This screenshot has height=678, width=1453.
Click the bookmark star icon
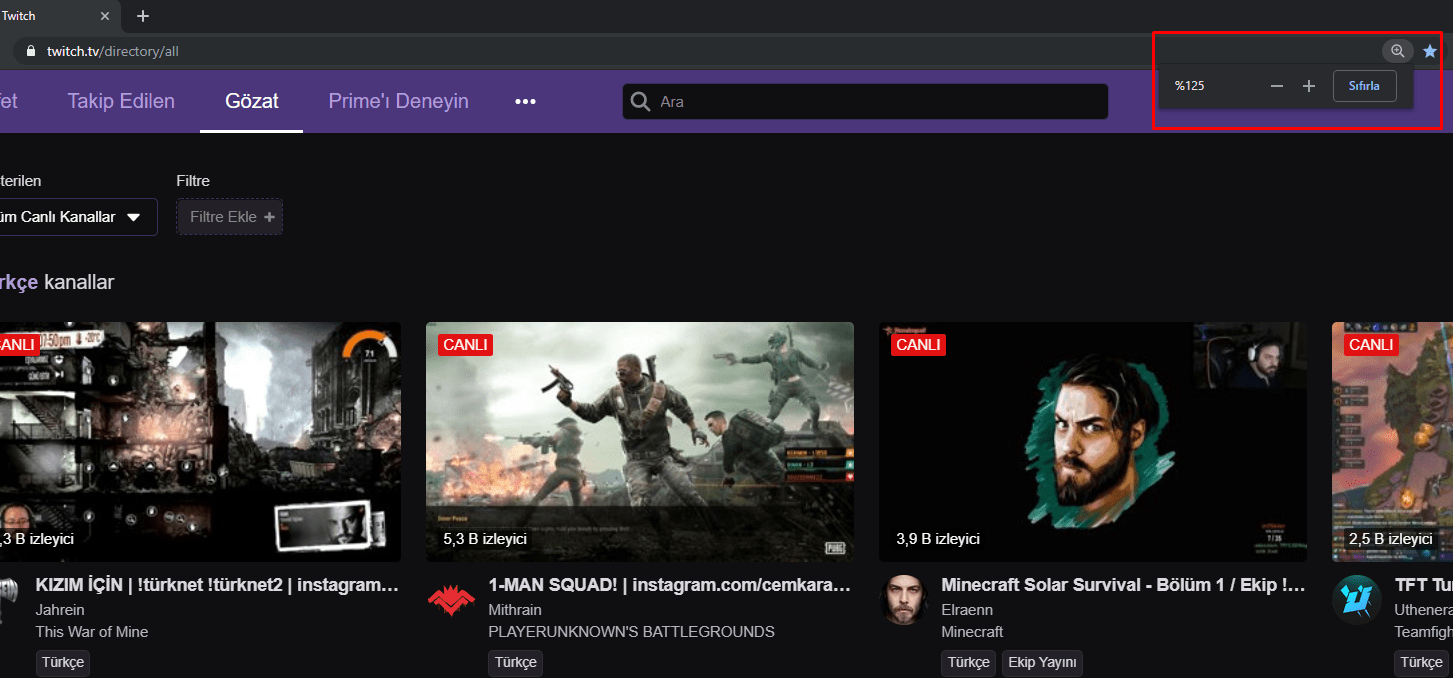(1430, 51)
